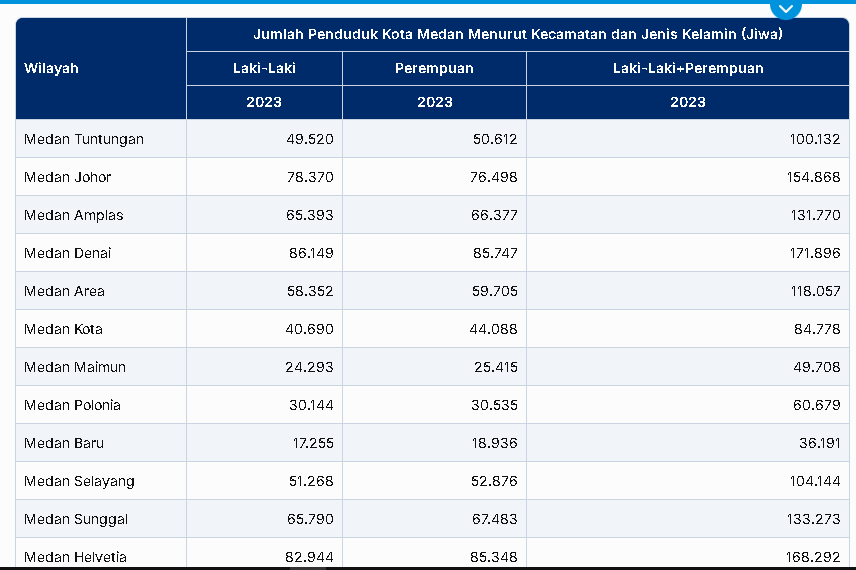The width and height of the screenshot is (856, 570).
Task: Select the Wilayah column header
Action: (x=51, y=69)
